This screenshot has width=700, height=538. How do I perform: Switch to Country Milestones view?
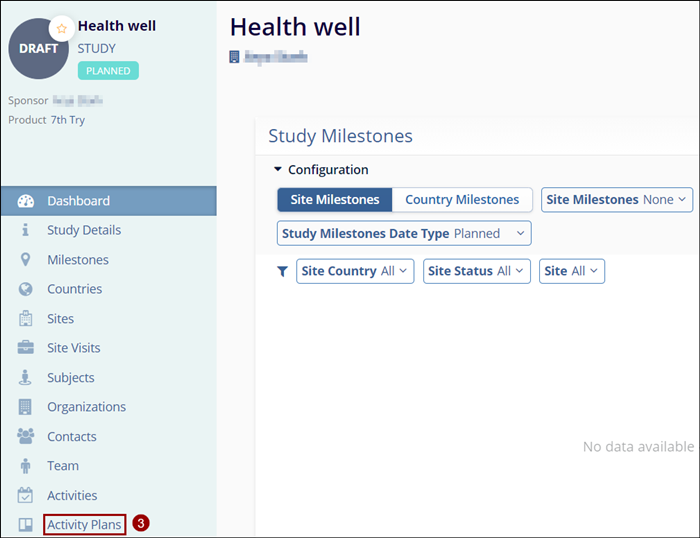click(x=461, y=200)
